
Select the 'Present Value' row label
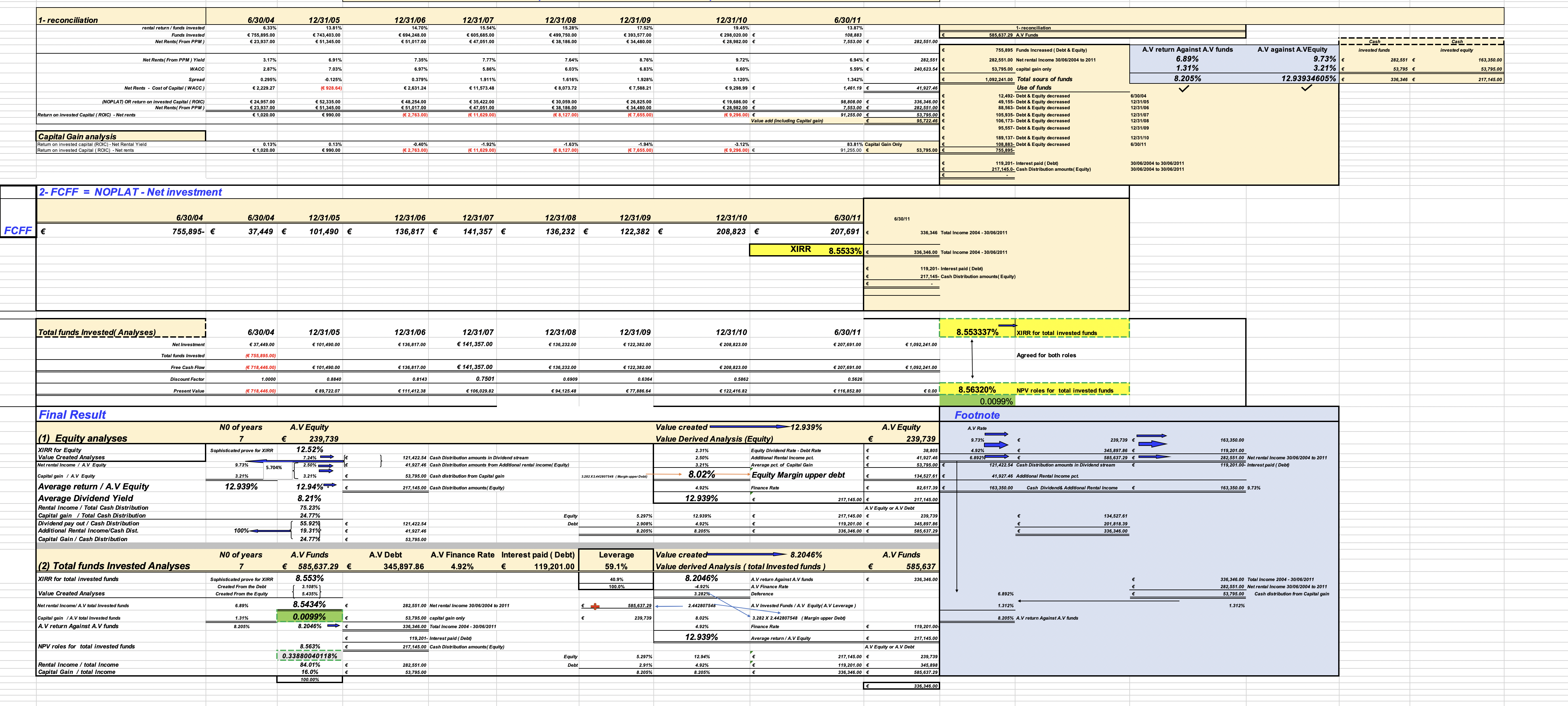(x=189, y=391)
